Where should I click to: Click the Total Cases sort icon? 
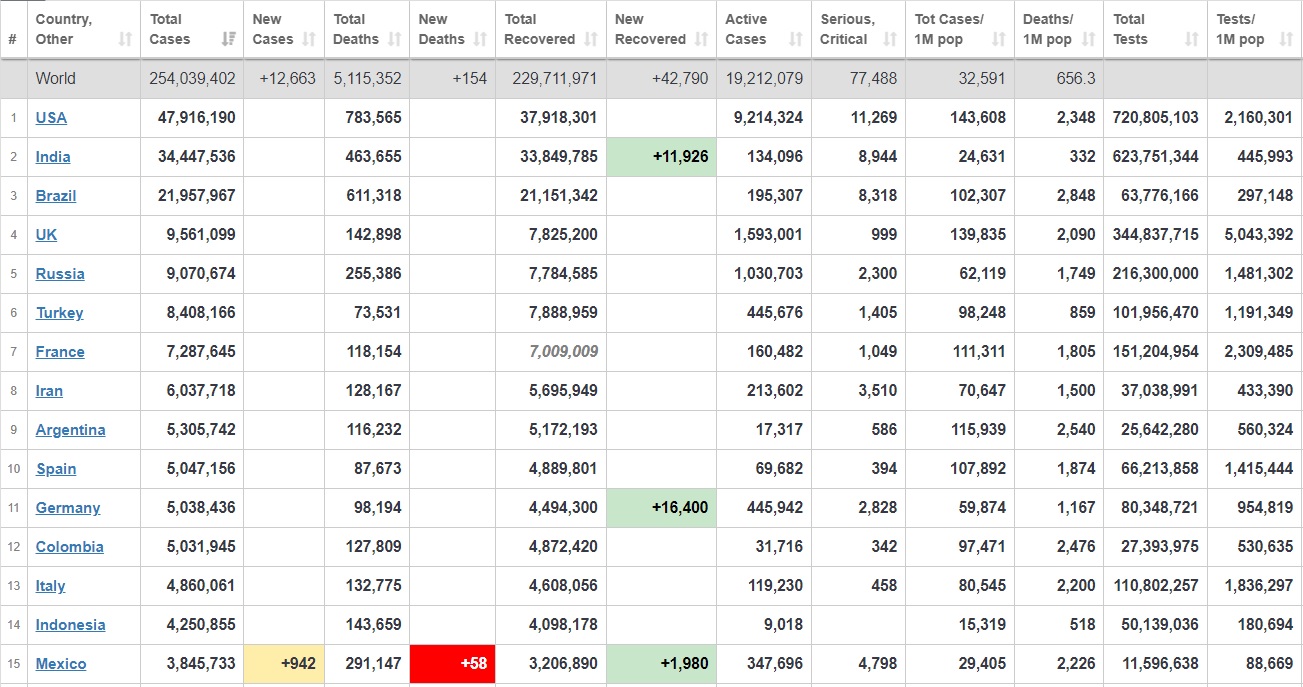(229, 40)
